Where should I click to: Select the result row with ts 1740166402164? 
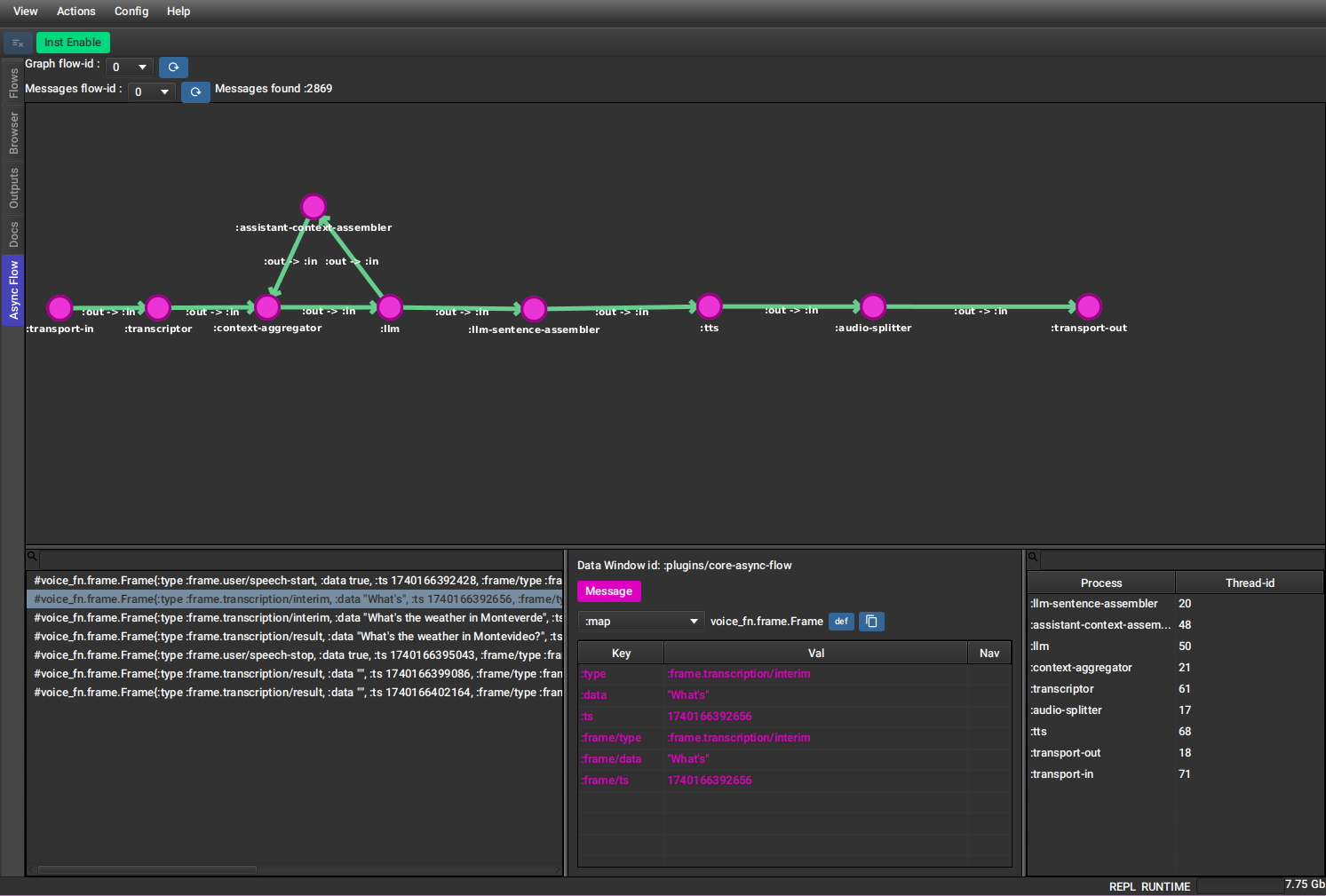point(295,693)
